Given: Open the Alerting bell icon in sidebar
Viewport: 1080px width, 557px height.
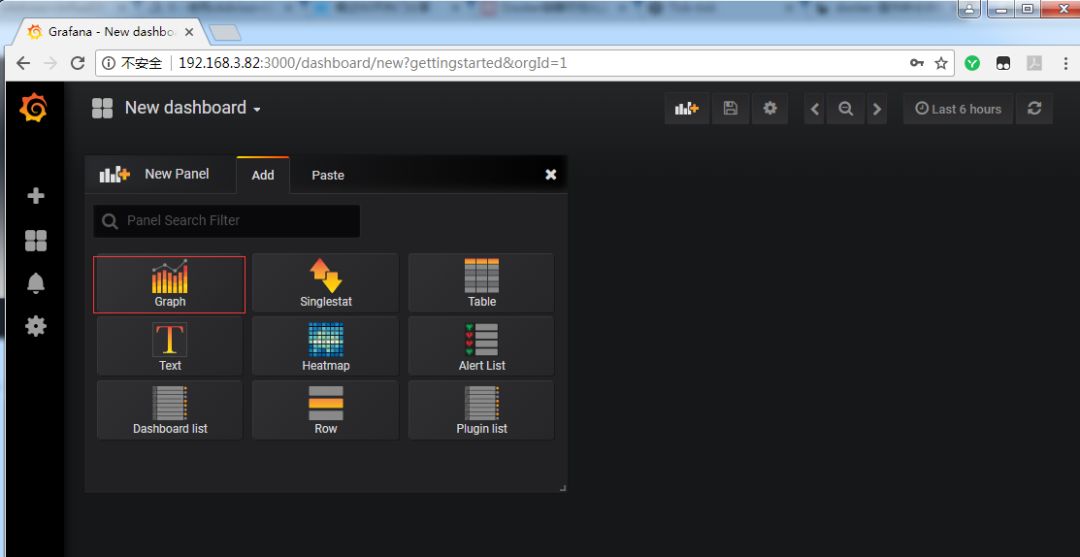Looking at the screenshot, I should pos(35,283).
